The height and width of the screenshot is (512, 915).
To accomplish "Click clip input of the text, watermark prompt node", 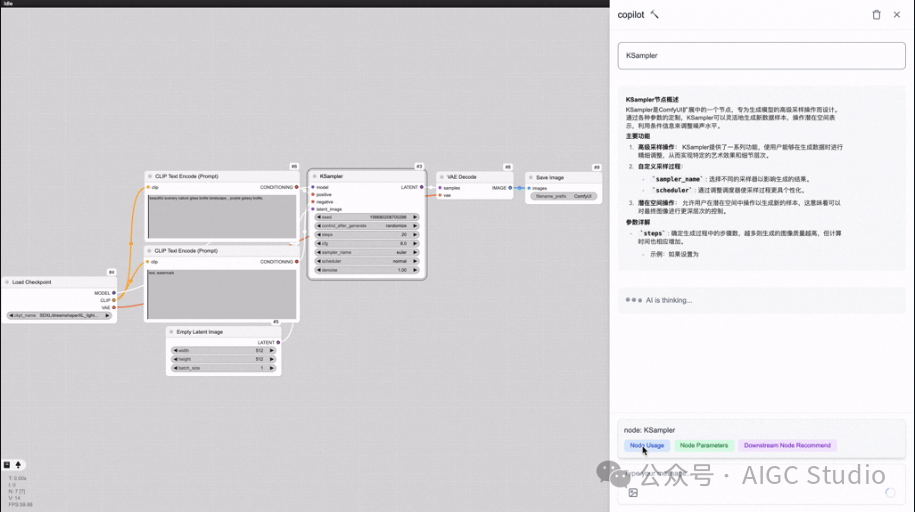I will [148, 262].
